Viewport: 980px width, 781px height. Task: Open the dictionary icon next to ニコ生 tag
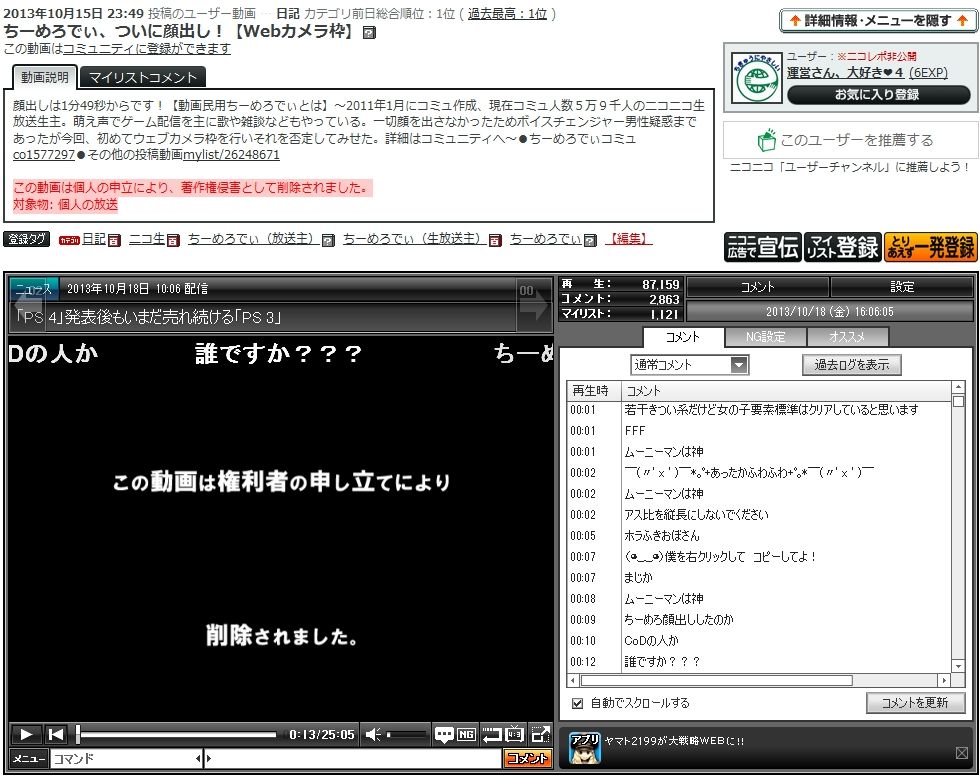pyautogui.click(x=173, y=240)
